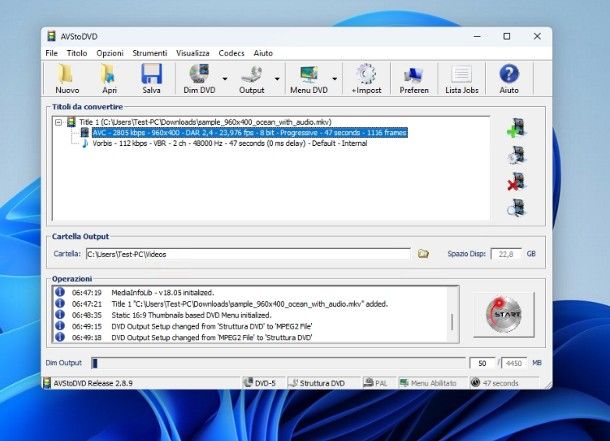Open the Strumenti menu
The width and height of the screenshot is (610, 441).
149,52
